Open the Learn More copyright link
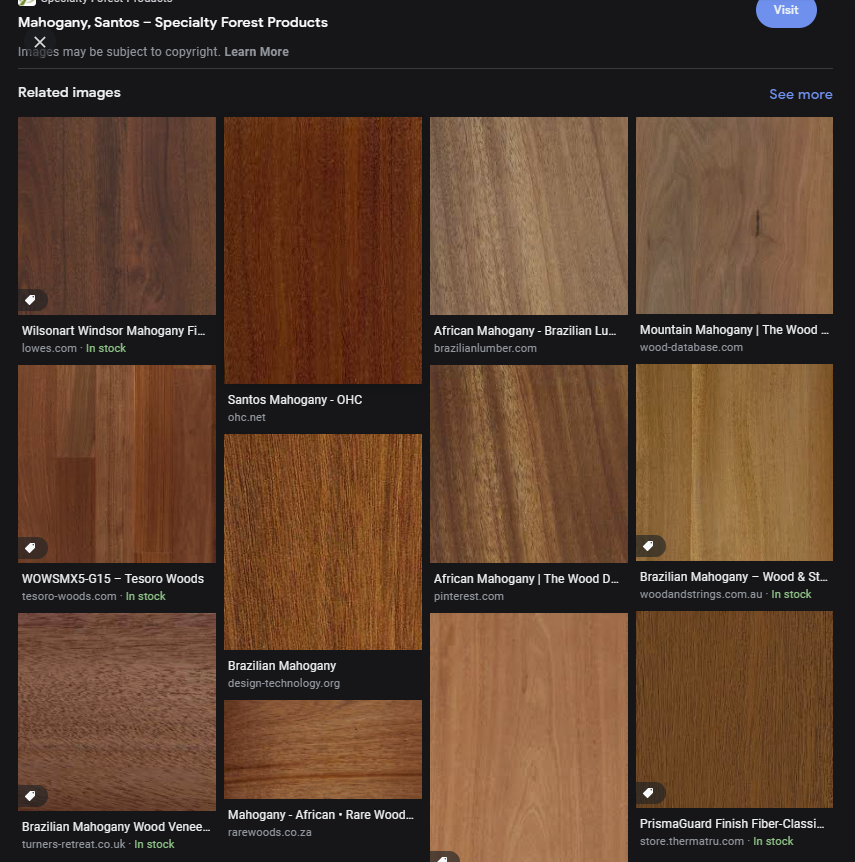Screen dimensions: 855x862 point(256,52)
